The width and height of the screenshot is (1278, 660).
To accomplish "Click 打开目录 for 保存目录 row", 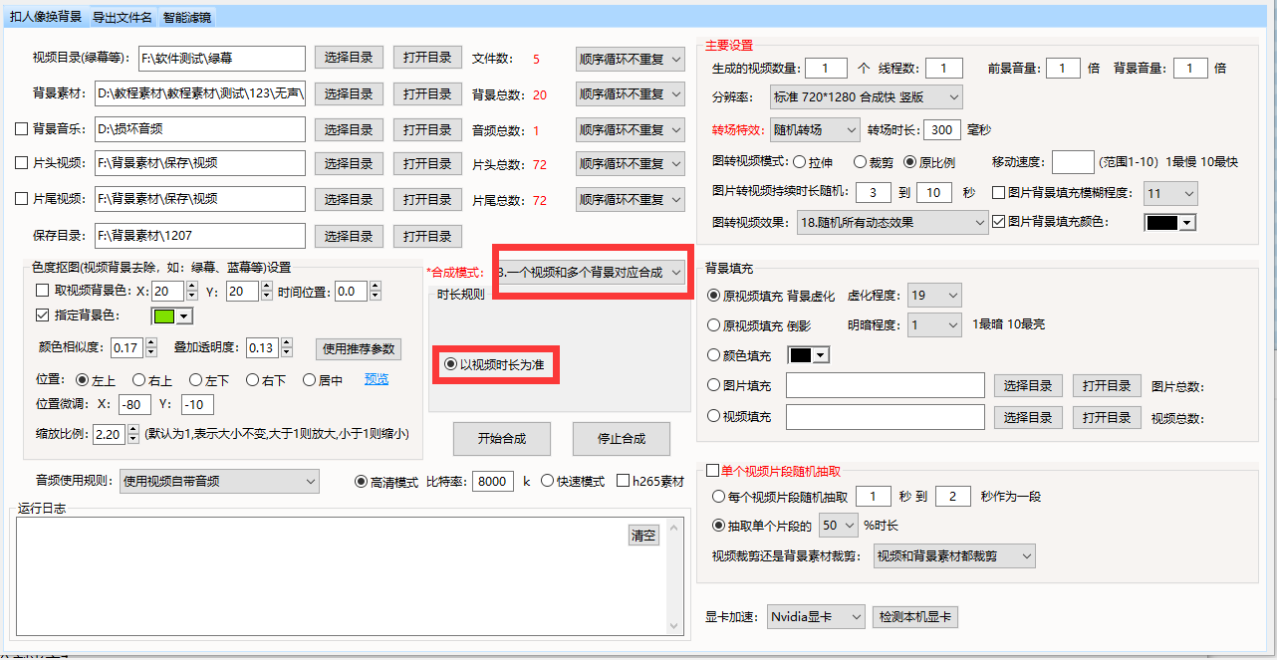I will click(x=427, y=236).
